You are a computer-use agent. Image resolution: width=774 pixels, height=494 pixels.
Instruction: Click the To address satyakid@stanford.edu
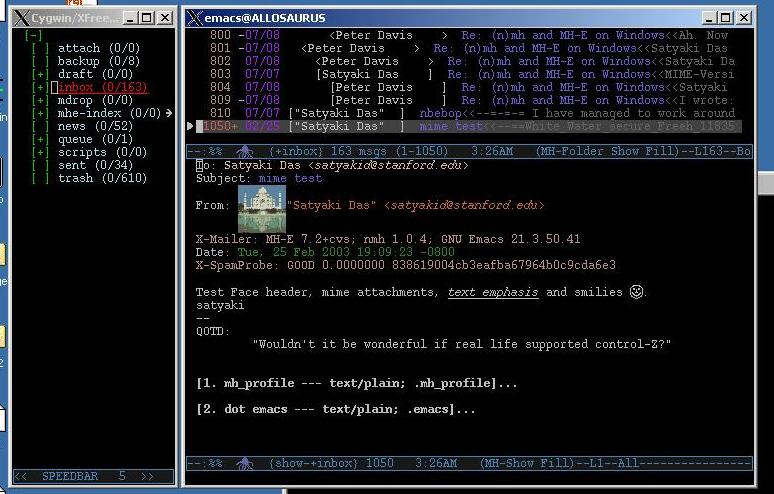(387, 165)
